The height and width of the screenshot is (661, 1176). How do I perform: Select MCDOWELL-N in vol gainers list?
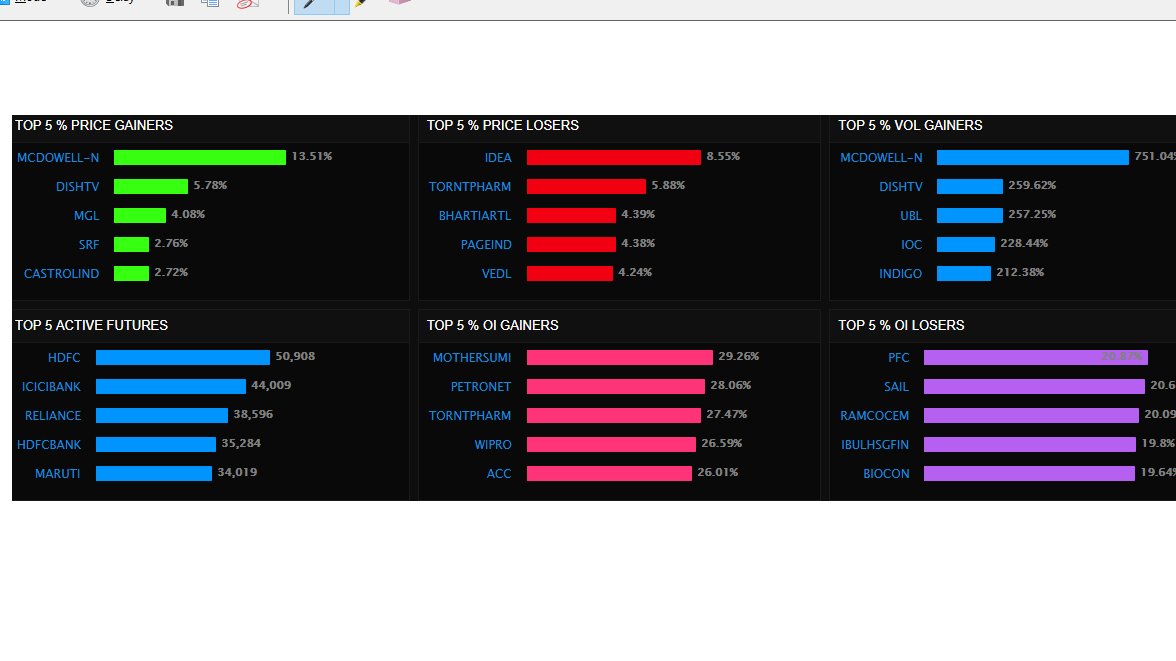(881, 158)
